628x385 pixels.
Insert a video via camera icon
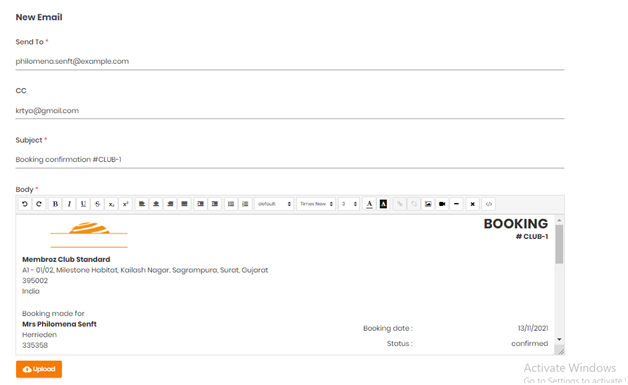point(442,204)
